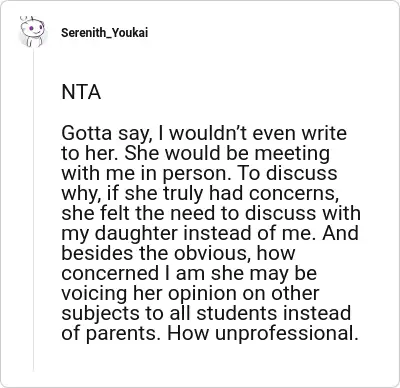The height and width of the screenshot is (388, 400).
Task: Open the Serenith_Youkai user profile
Action: click(x=105, y=33)
